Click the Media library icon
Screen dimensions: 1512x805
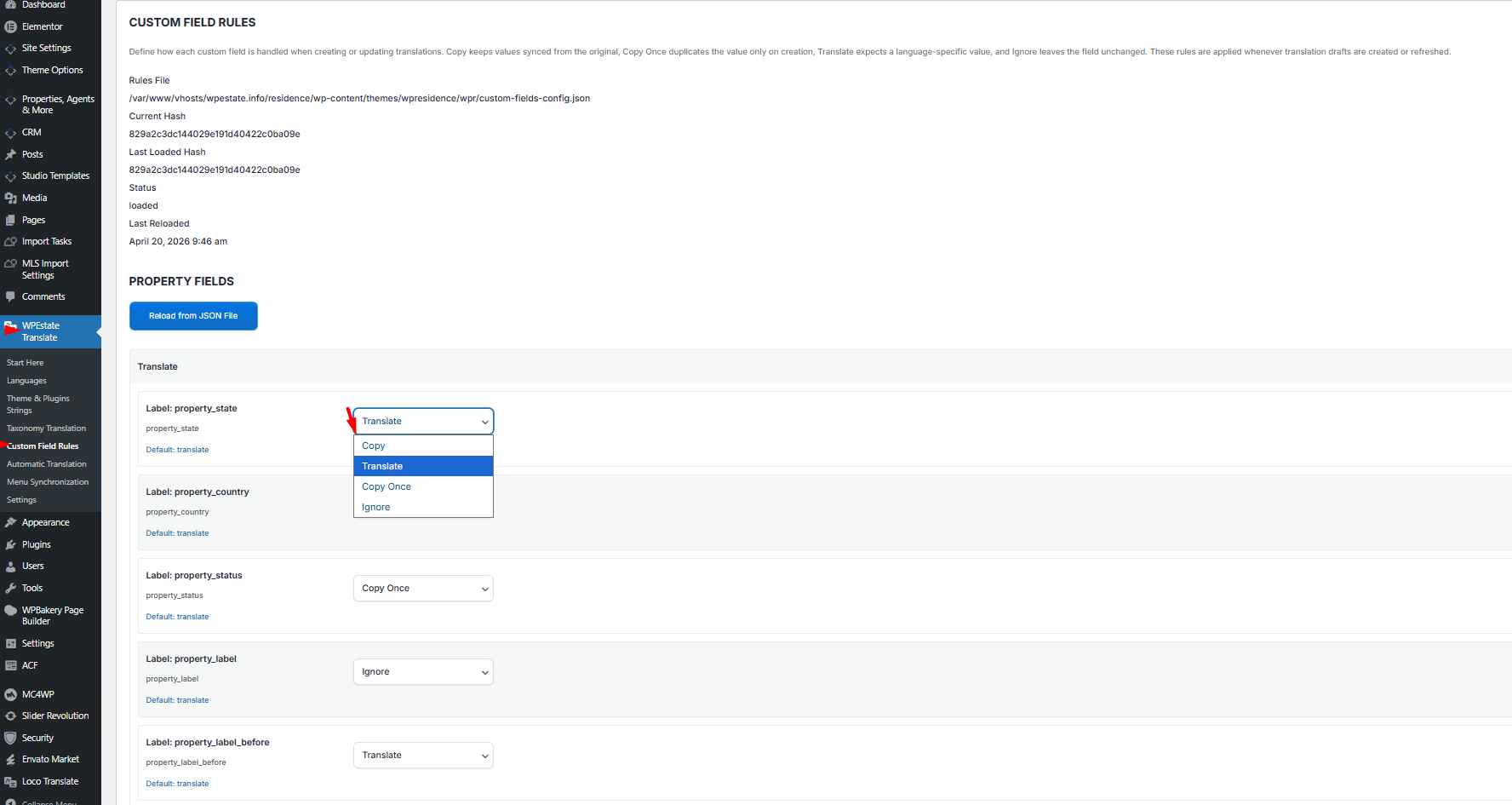(10, 198)
